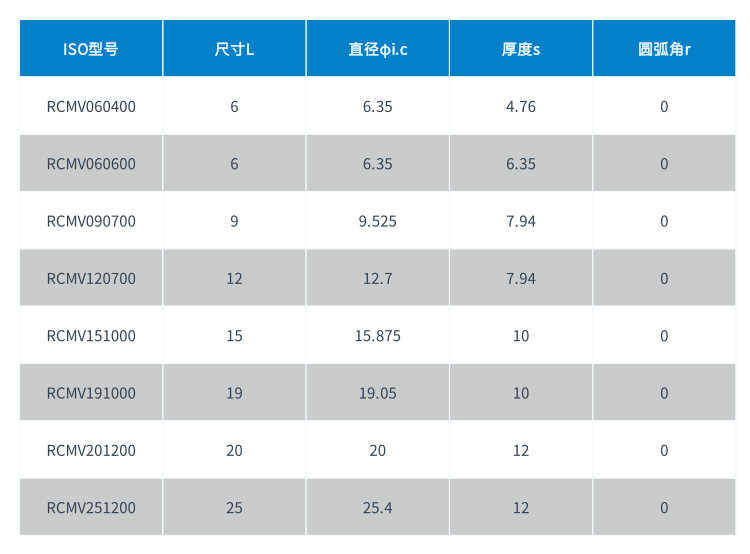This screenshot has height=554, width=750.
Task: Click the RCMV060600 model cell
Action: click(x=91, y=164)
